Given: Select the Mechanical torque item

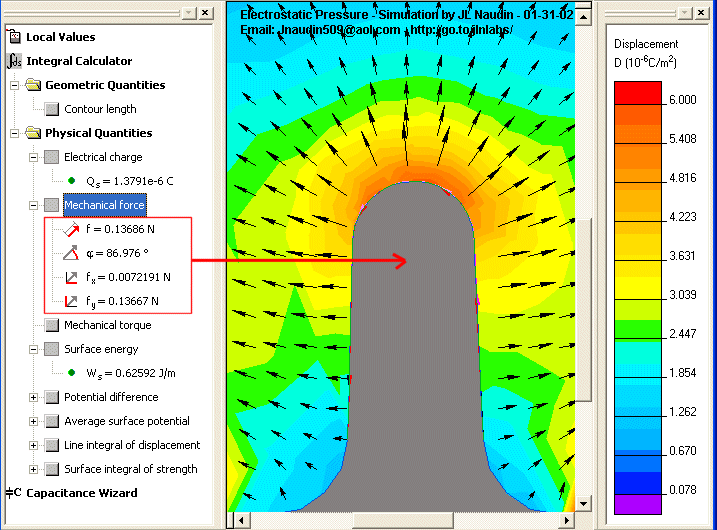Looking at the screenshot, I should [107, 325].
